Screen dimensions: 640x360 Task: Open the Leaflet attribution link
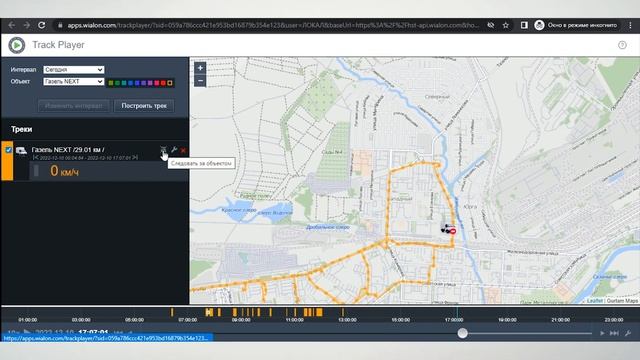tap(595, 301)
